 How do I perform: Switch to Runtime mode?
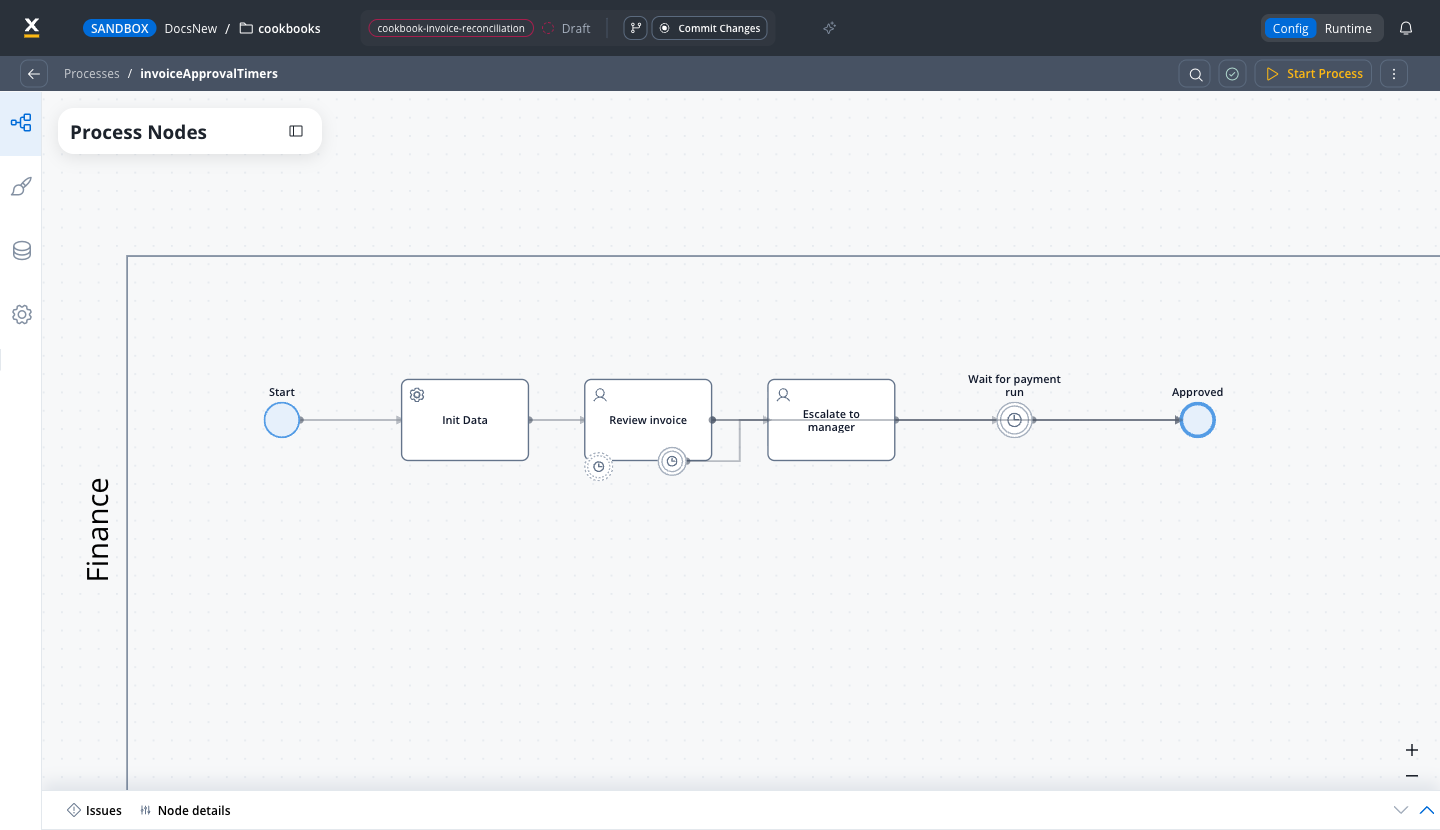click(1348, 28)
